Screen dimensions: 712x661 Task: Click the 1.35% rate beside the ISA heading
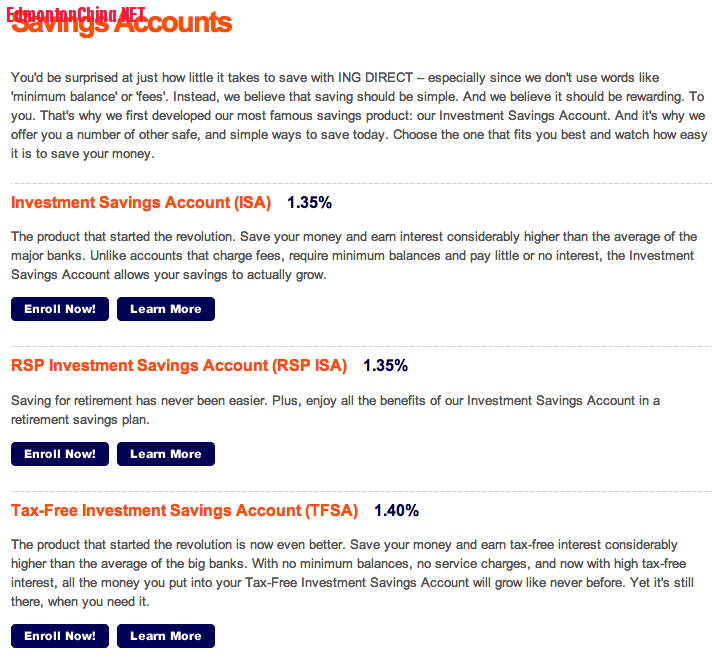coord(309,203)
